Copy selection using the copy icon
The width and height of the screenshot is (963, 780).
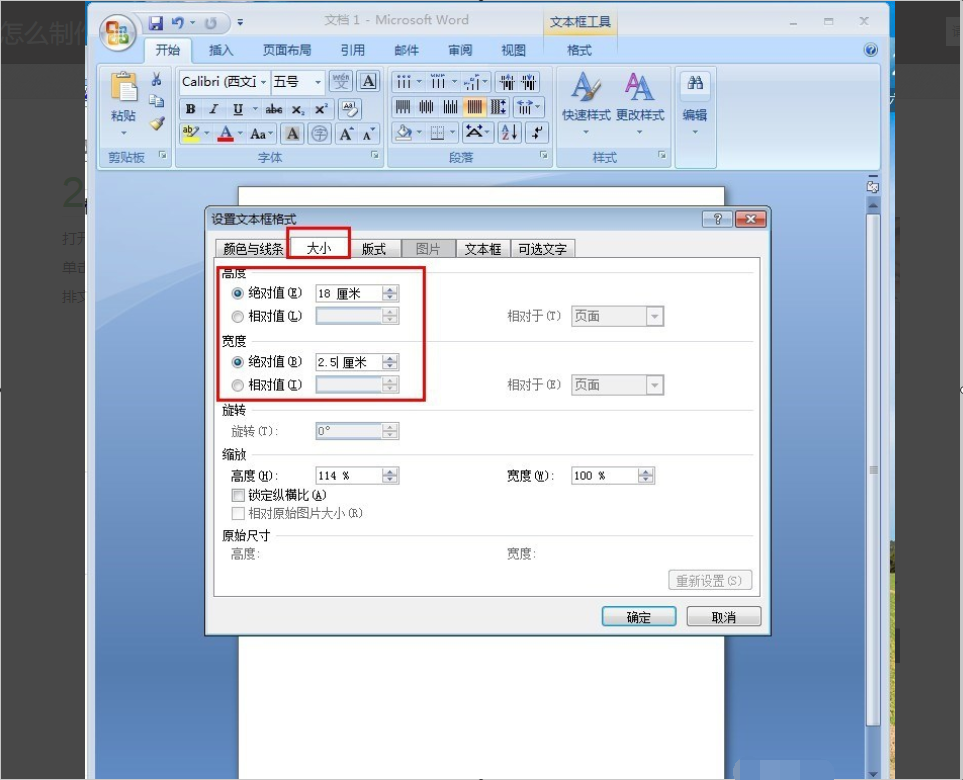pos(157,101)
